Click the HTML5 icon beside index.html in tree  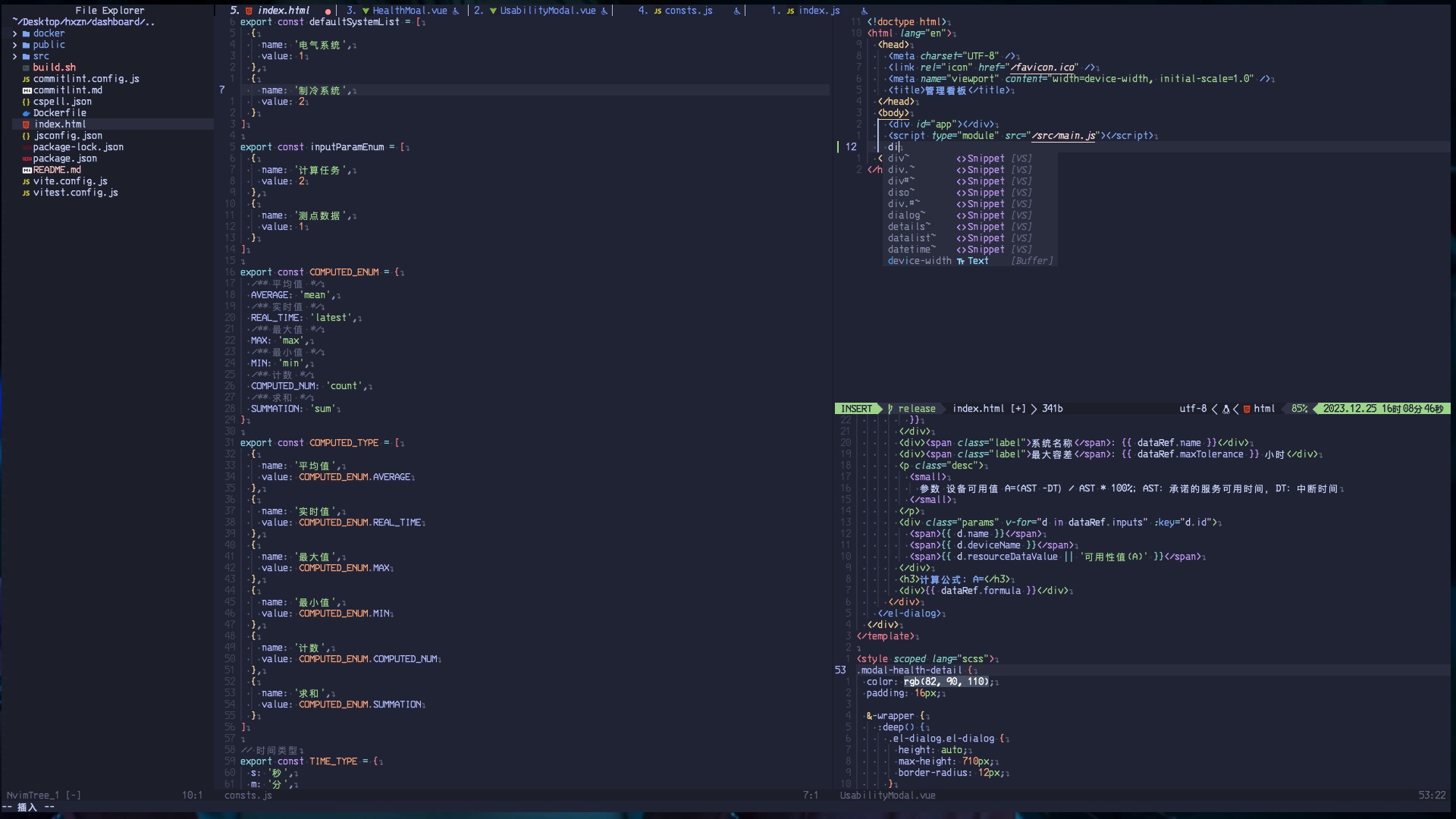coord(27,124)
